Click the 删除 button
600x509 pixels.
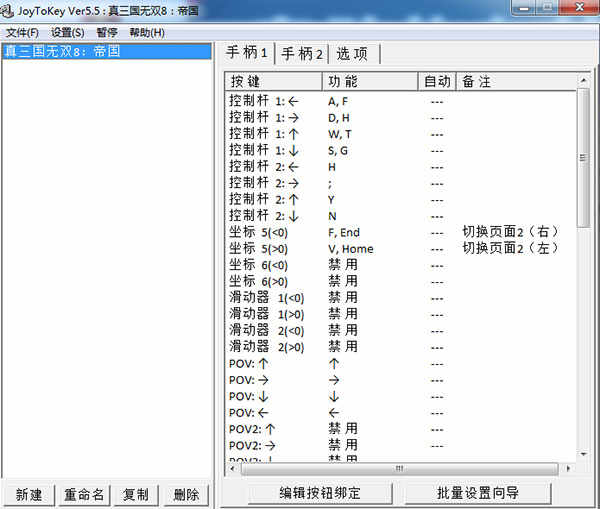(186, 494)
